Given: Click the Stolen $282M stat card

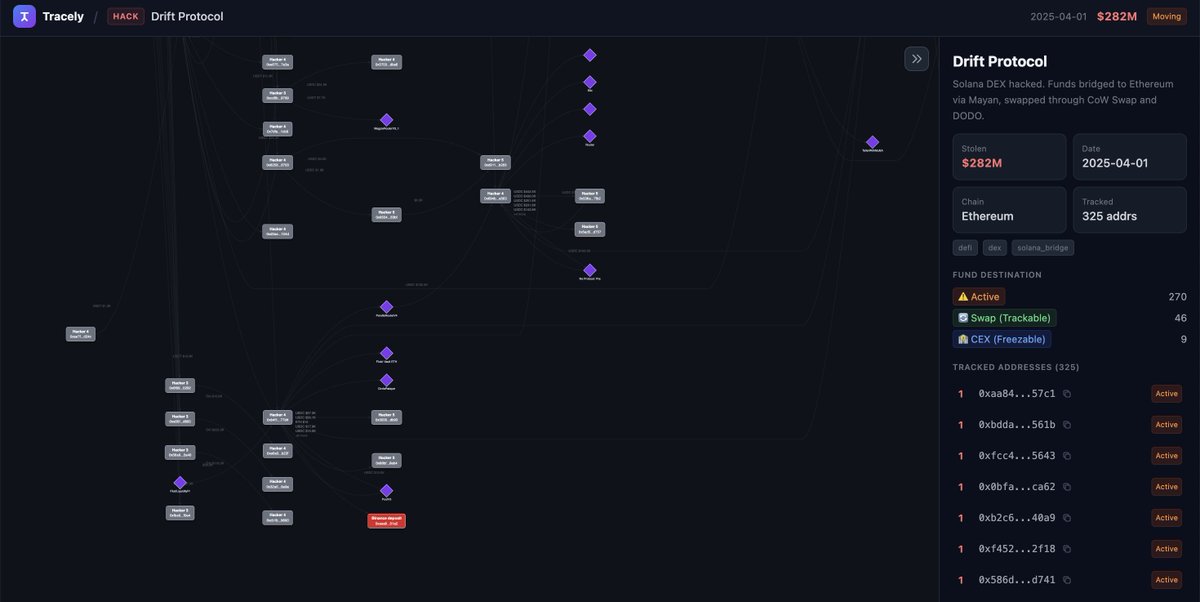Looking at the screenshot, I should (1009, 157).
